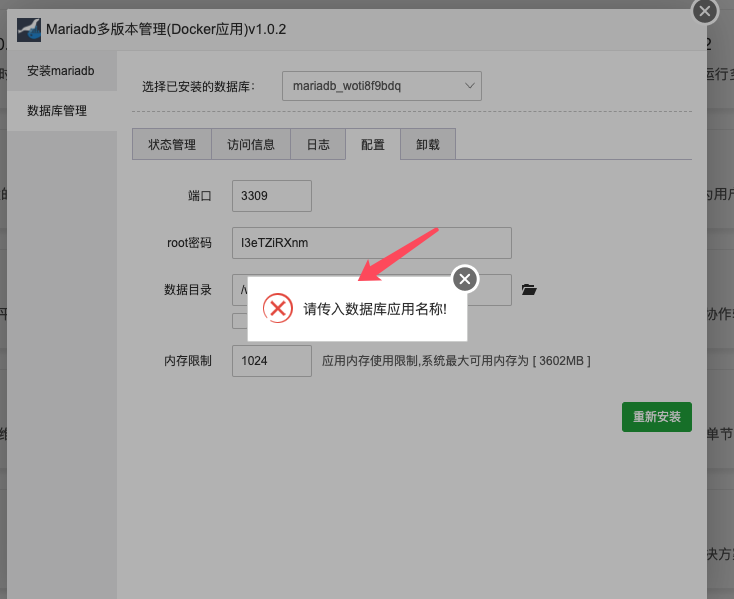The width and height of the screenshot is (734, 599).
Task: Click the memory limit hint text
Action: click(x=456, y=361)
